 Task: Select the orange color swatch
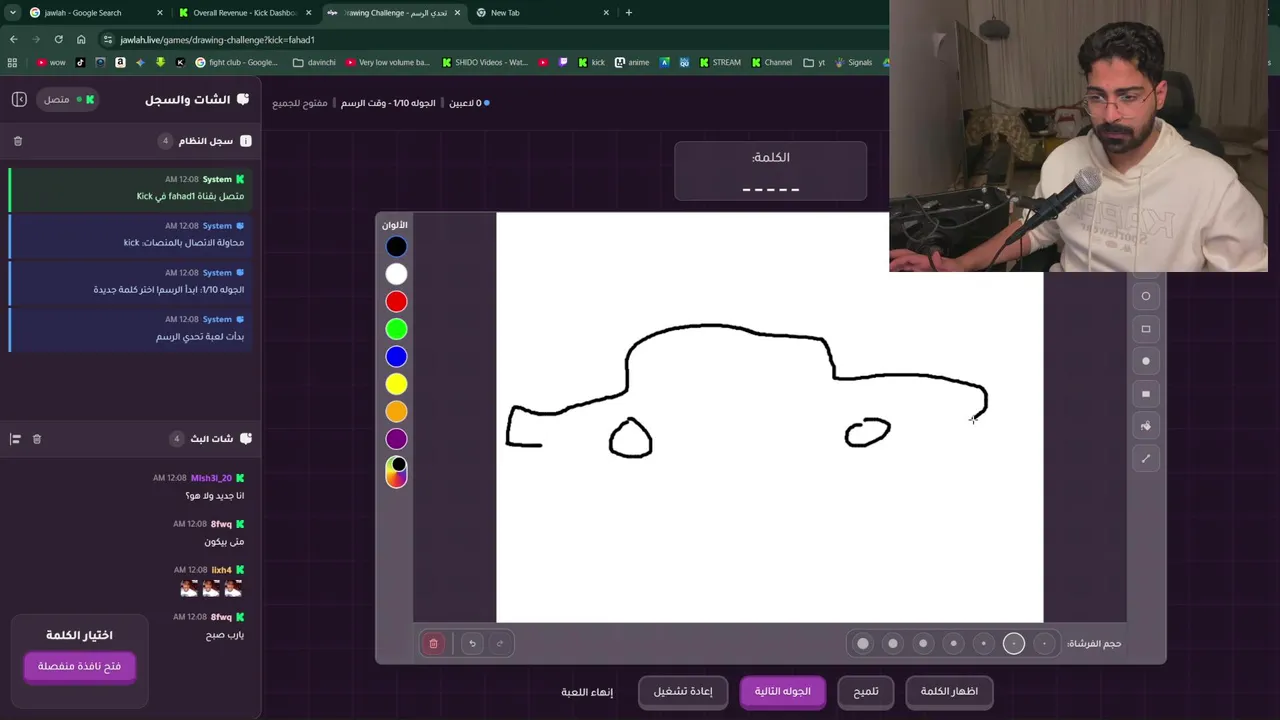(397, 412)
